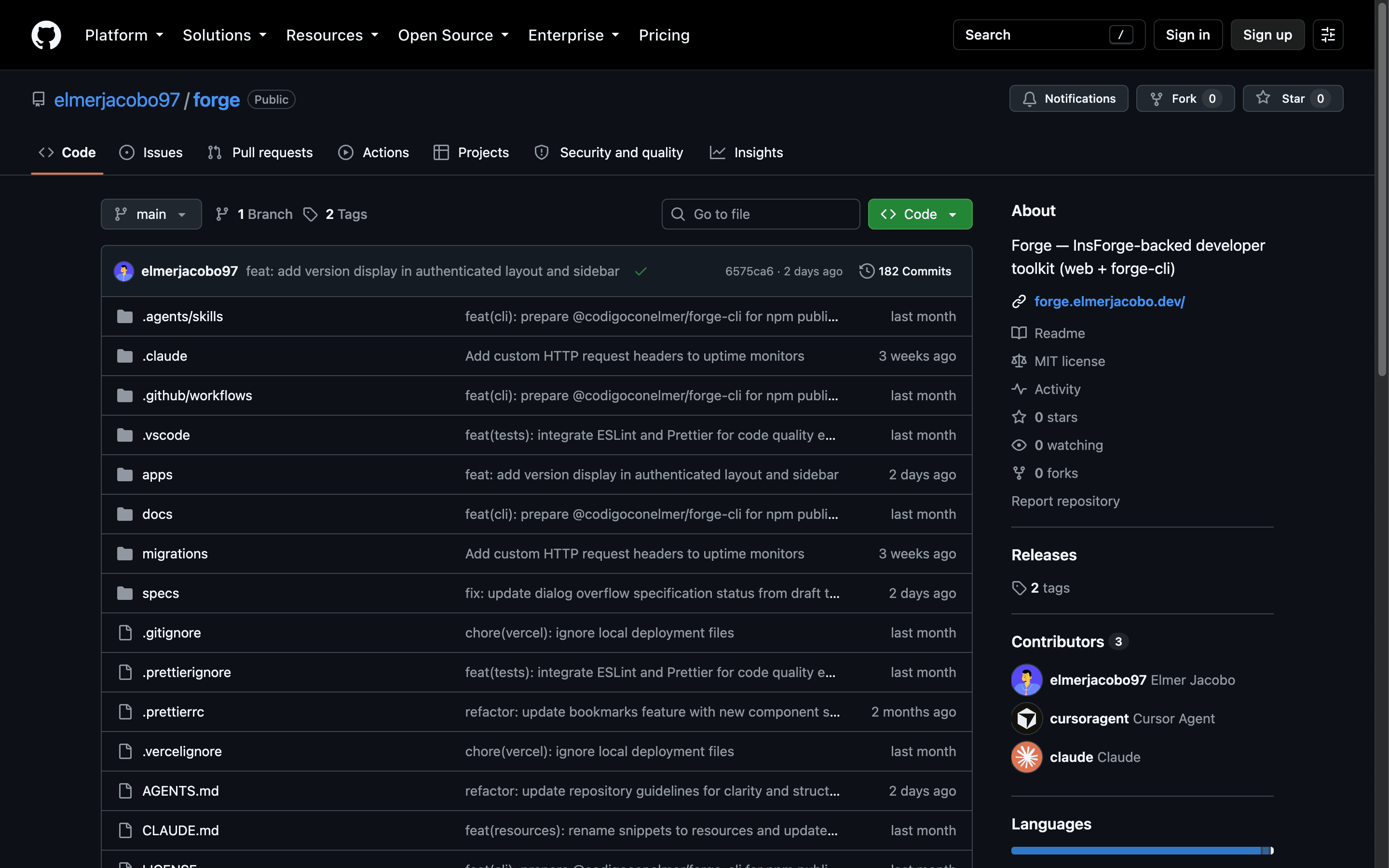Click Report repository link
Screen dimensions: 1389x868
coord(1065,501)
